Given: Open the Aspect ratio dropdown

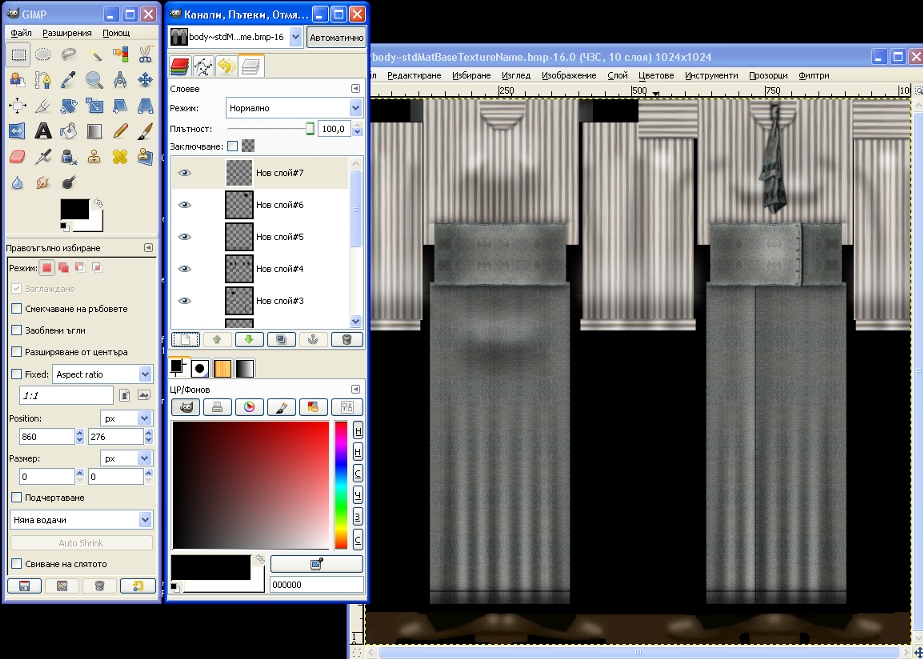Looking at the screenshot, I should pyautogui.click(x=102, y=374).
